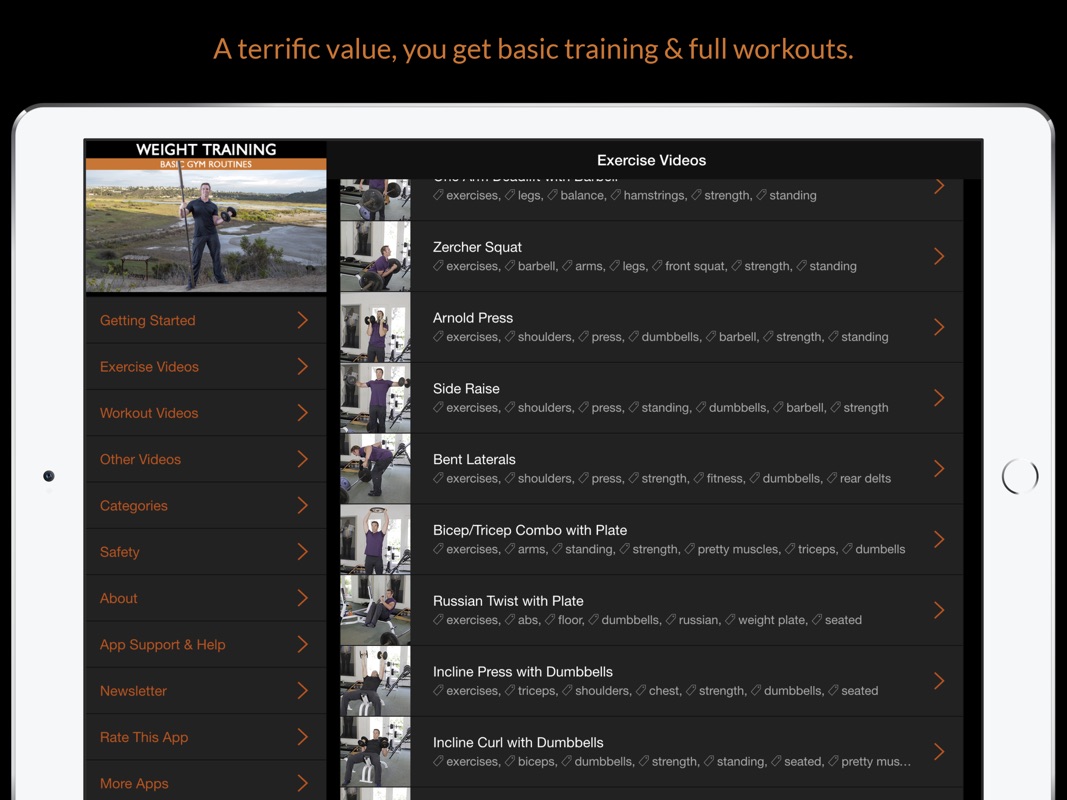Open Exercise Videos in the sidebar
The image size is (1067, 800).
(x=206, y=367)
